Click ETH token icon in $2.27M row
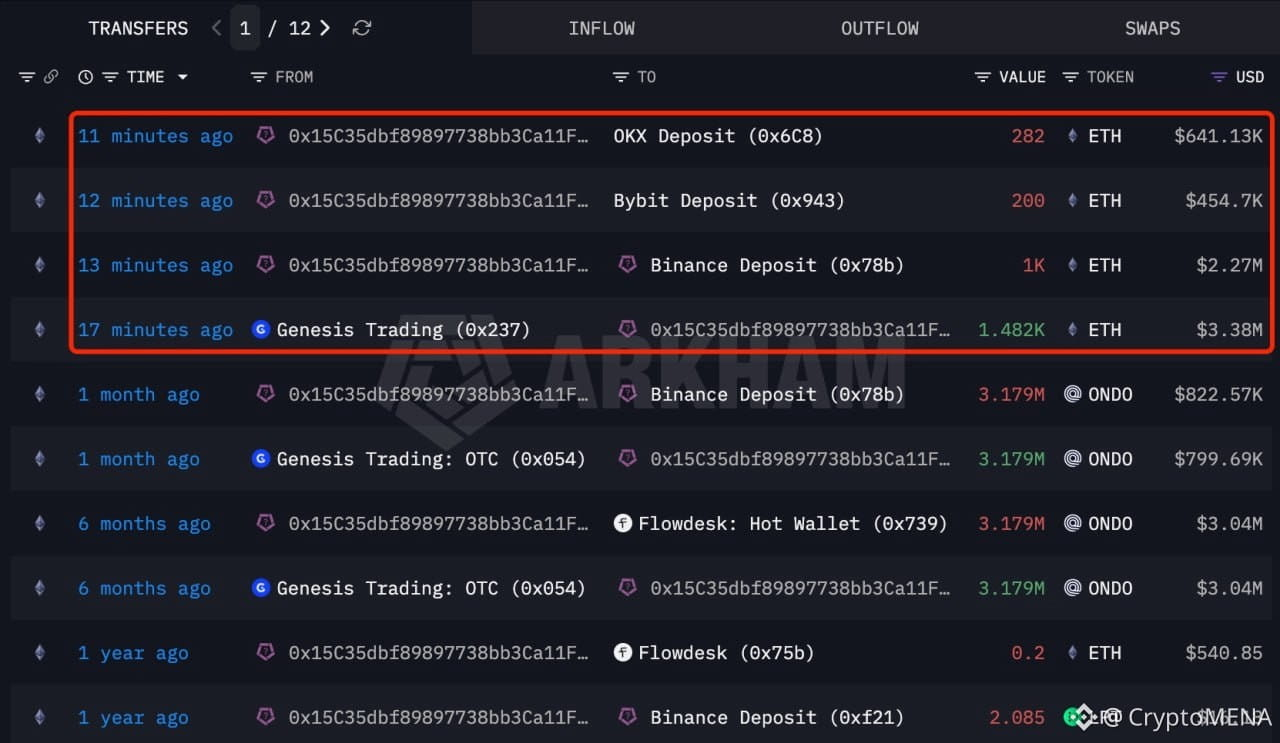 1072,265
